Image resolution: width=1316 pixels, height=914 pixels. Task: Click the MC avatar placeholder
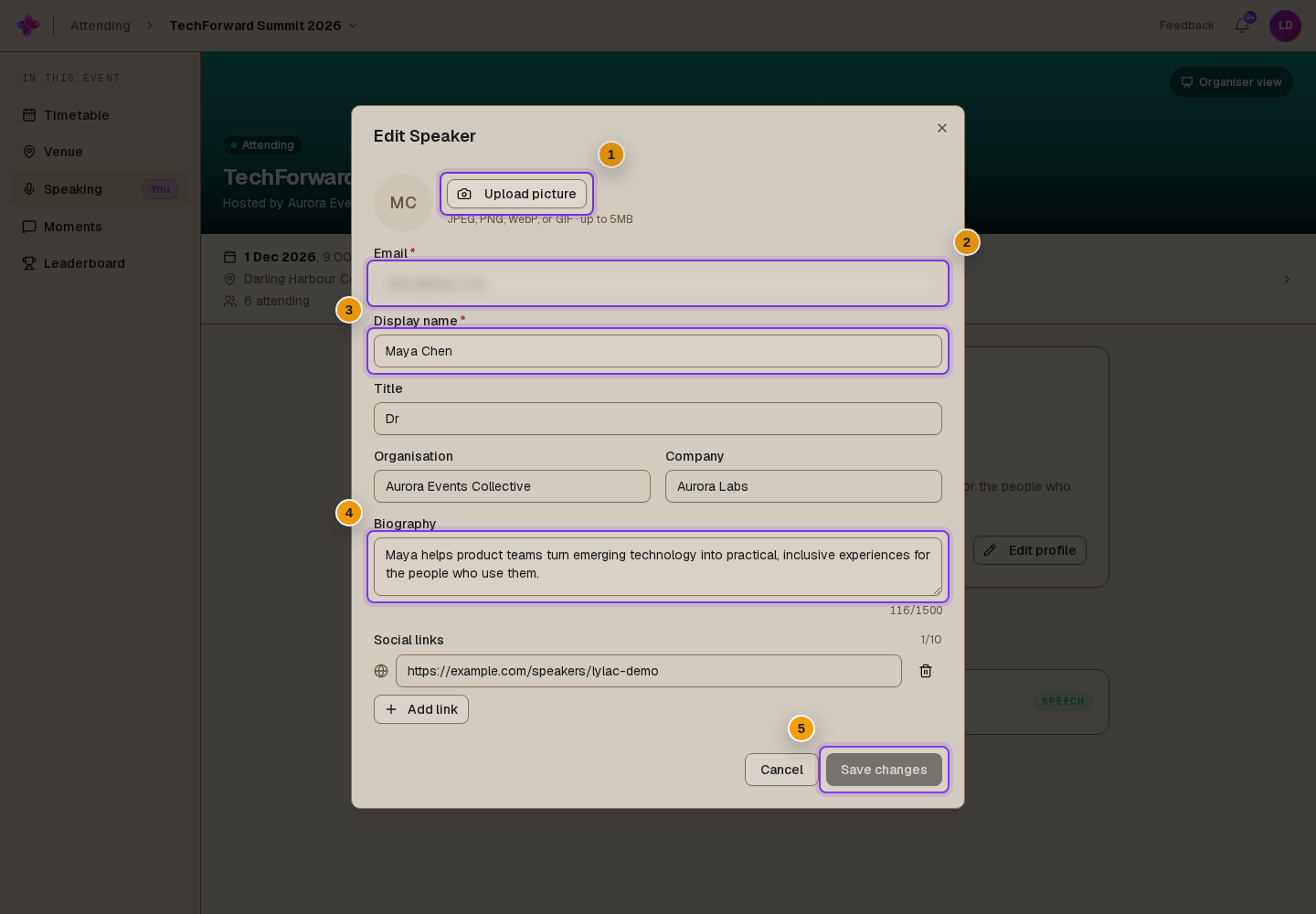click(403, 203)
